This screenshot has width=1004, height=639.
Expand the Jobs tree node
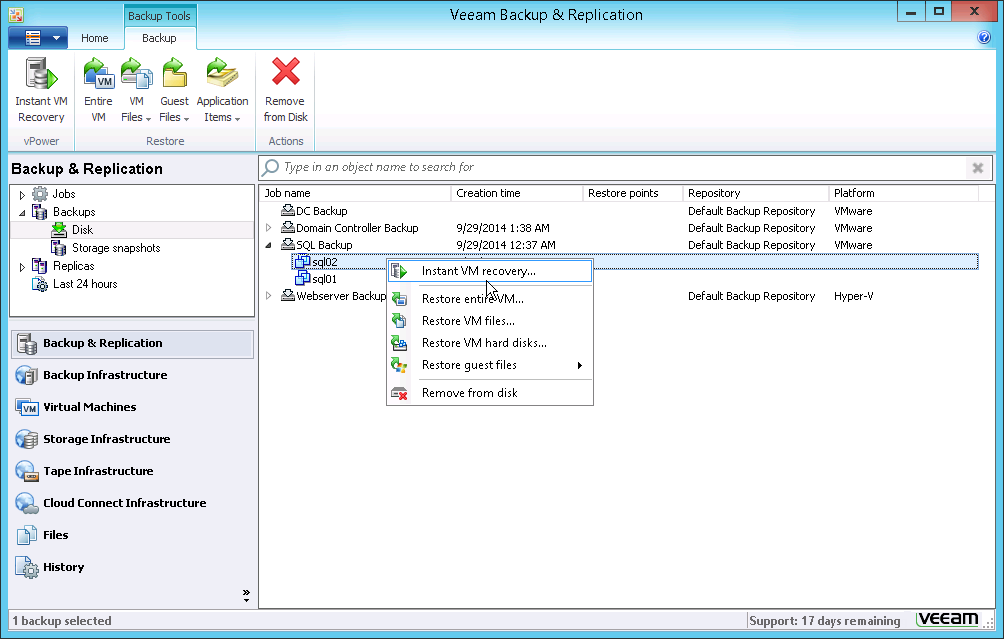22,195
